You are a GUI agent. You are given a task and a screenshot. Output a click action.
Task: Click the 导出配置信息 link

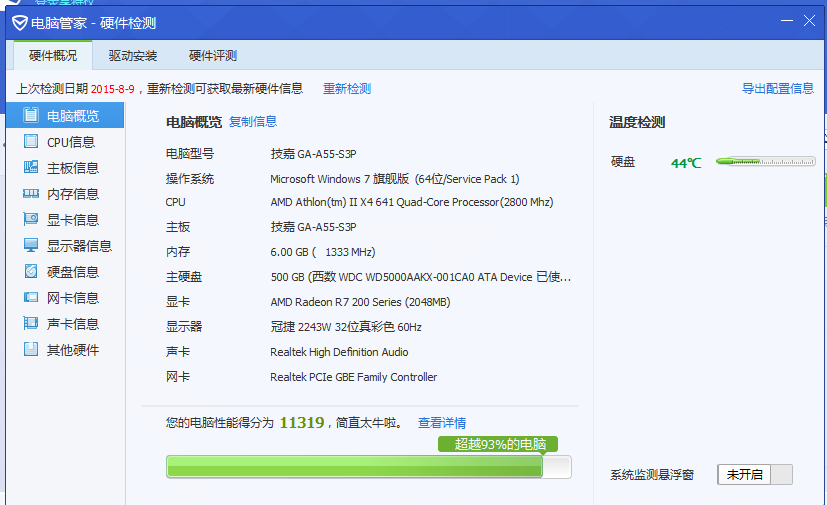pos(778,88)
